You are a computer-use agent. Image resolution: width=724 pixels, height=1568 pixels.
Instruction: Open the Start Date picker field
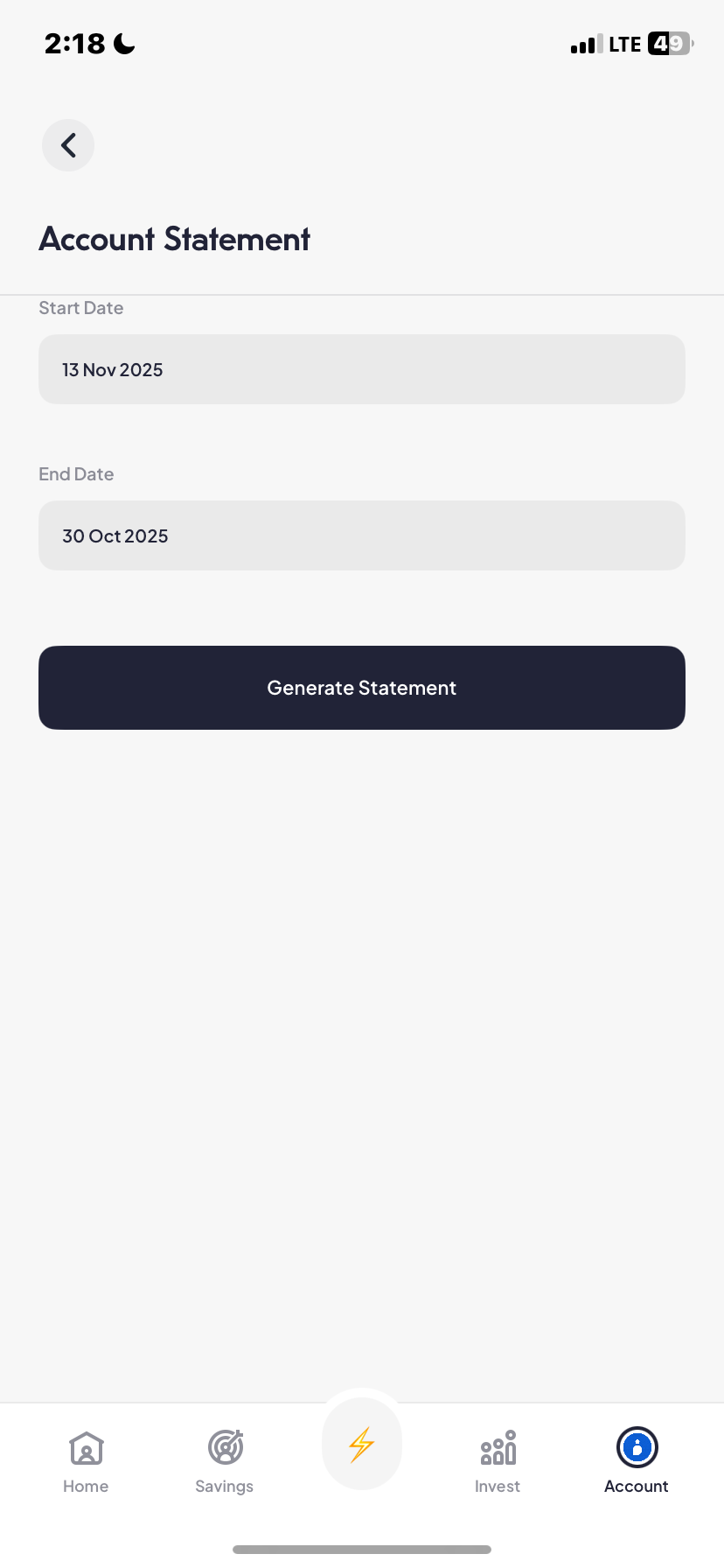click(362, 369)
